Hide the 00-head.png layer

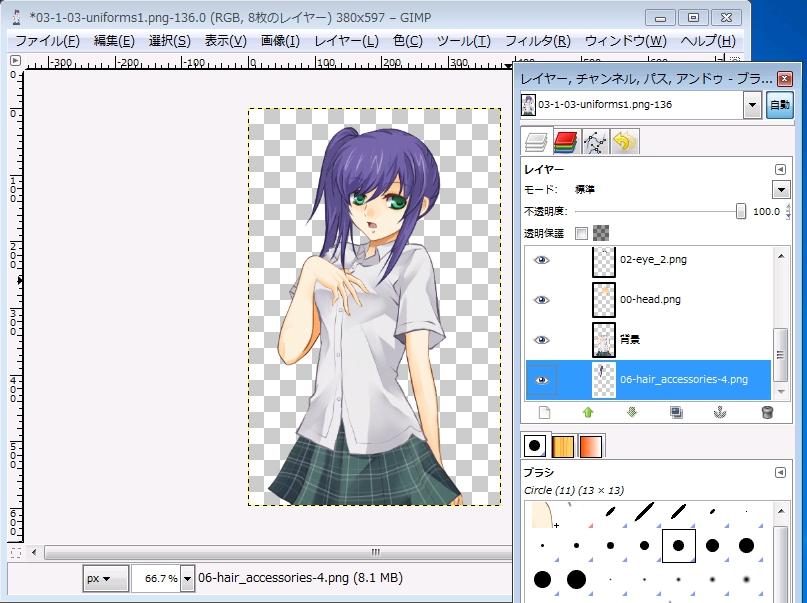pos(541,300)
